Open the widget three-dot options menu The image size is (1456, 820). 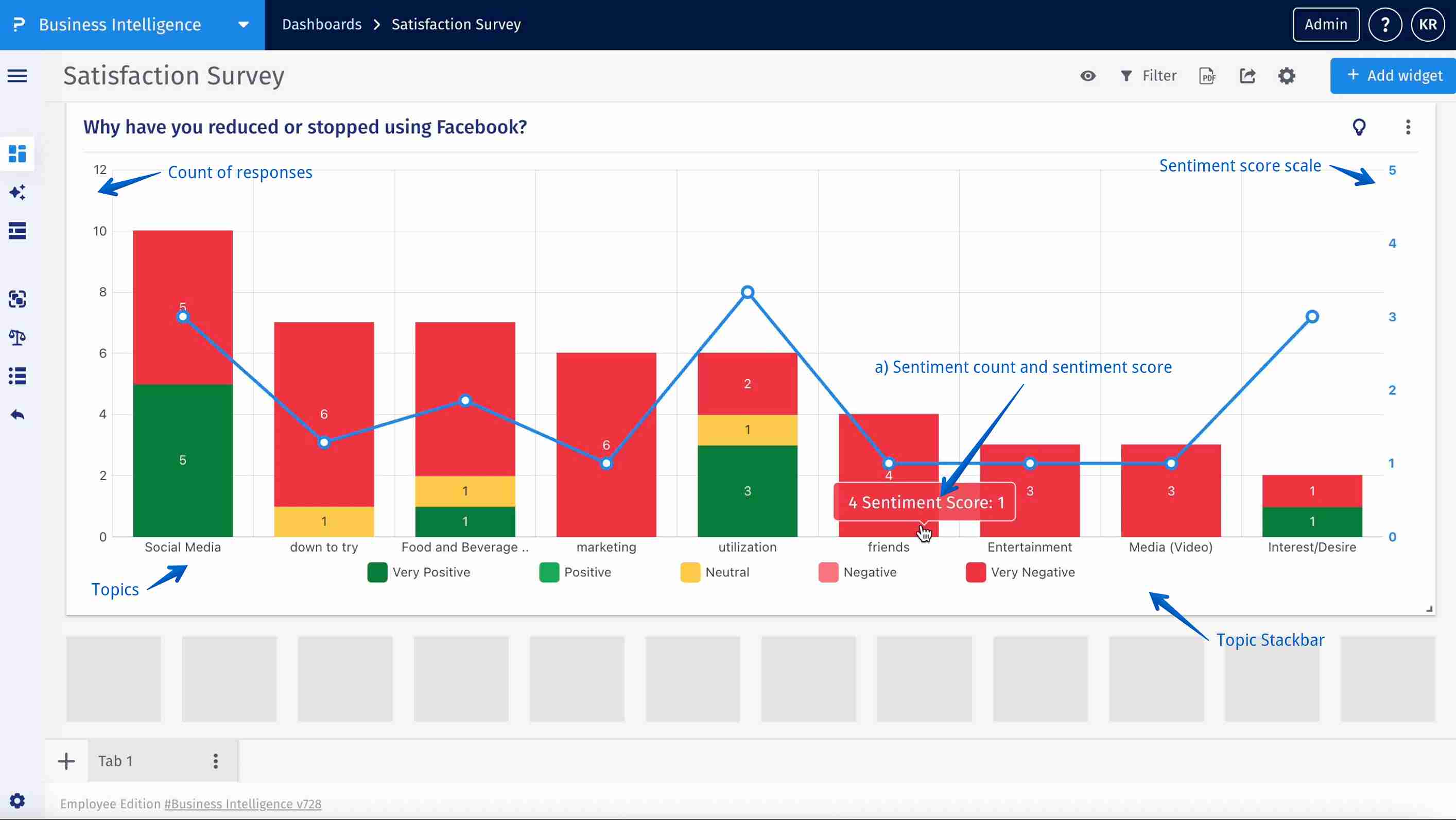coord(1408,127)
